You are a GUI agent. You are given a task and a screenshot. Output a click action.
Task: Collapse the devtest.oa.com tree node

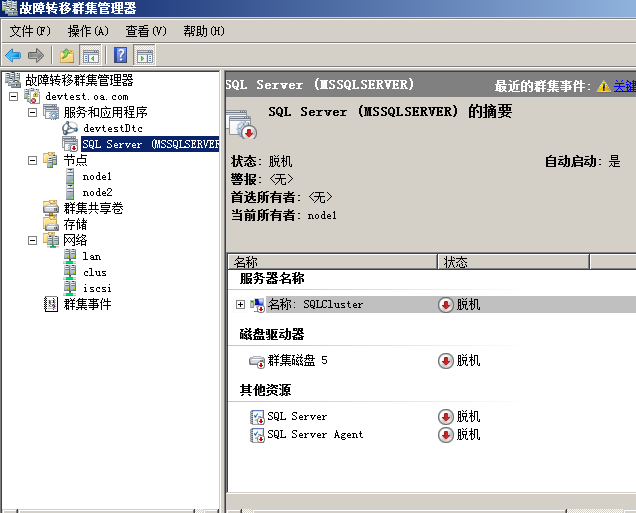(x=13, y=97)
